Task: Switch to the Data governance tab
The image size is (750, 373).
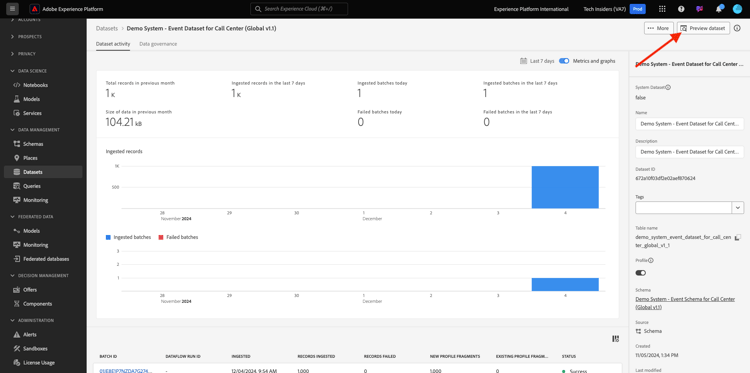Action: tap(158, 44)
